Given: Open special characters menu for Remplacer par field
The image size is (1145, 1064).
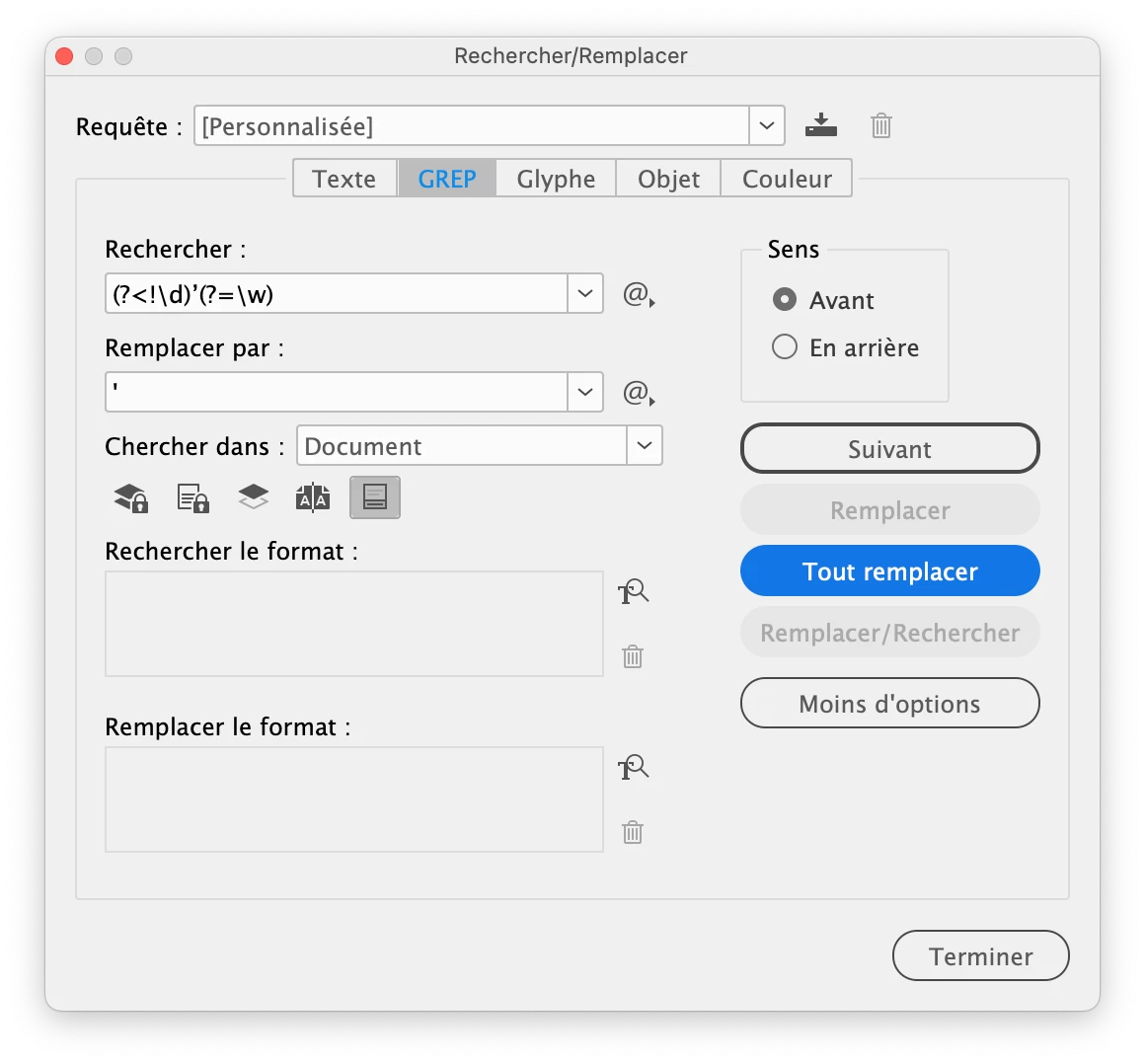Looking at the screenshot, I should [639, 393].
